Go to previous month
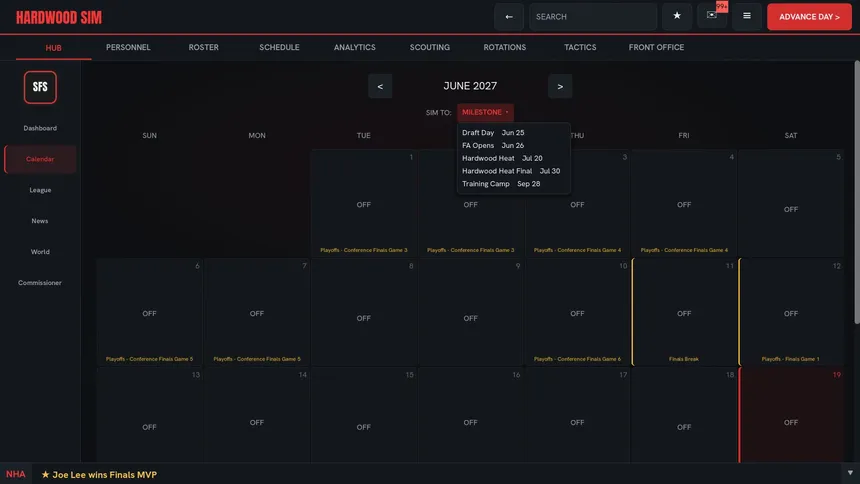Viewport: 860px width, 484px height. point(380,86)
